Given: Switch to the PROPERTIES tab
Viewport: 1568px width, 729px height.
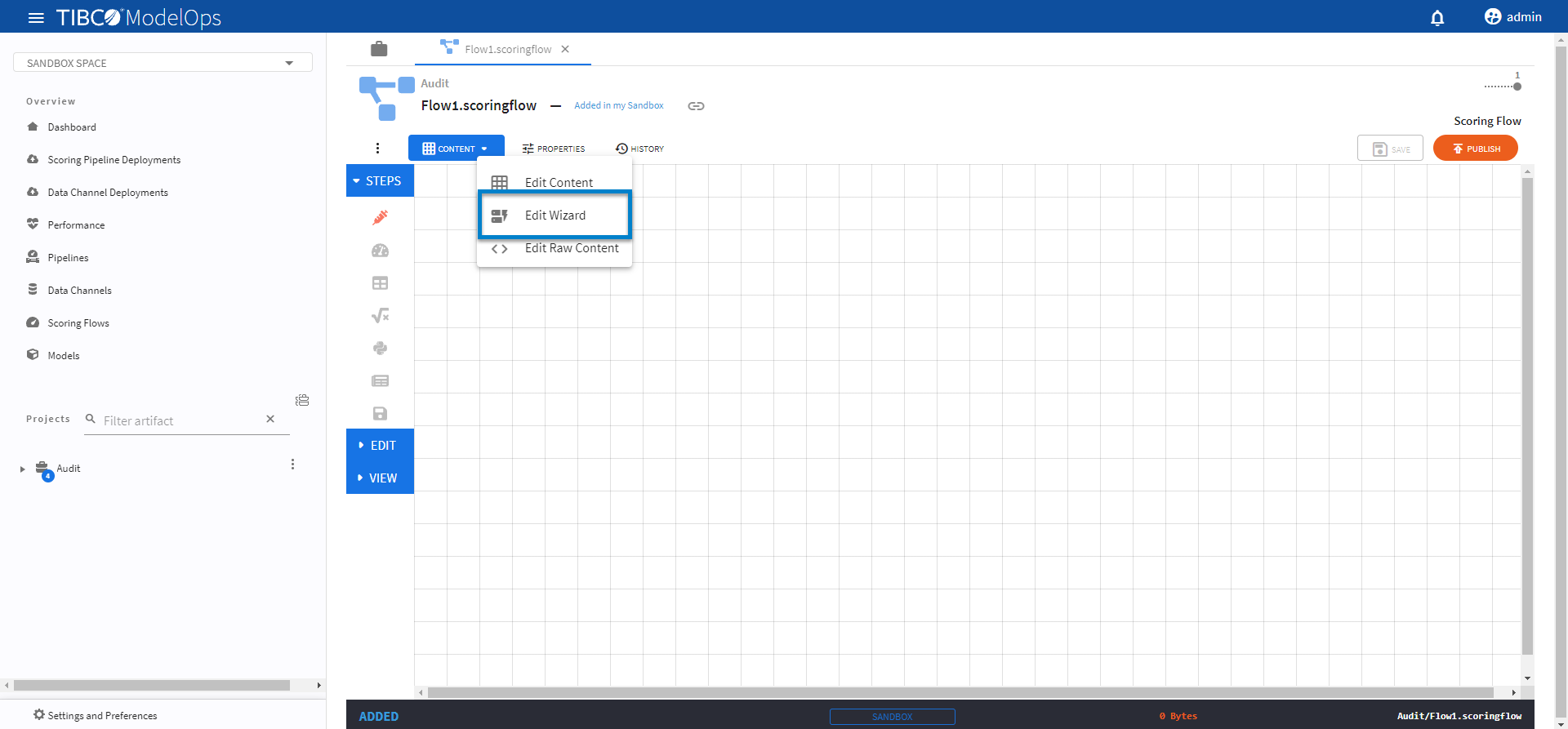Looking at the screenshot, I should tap(554, 149).
